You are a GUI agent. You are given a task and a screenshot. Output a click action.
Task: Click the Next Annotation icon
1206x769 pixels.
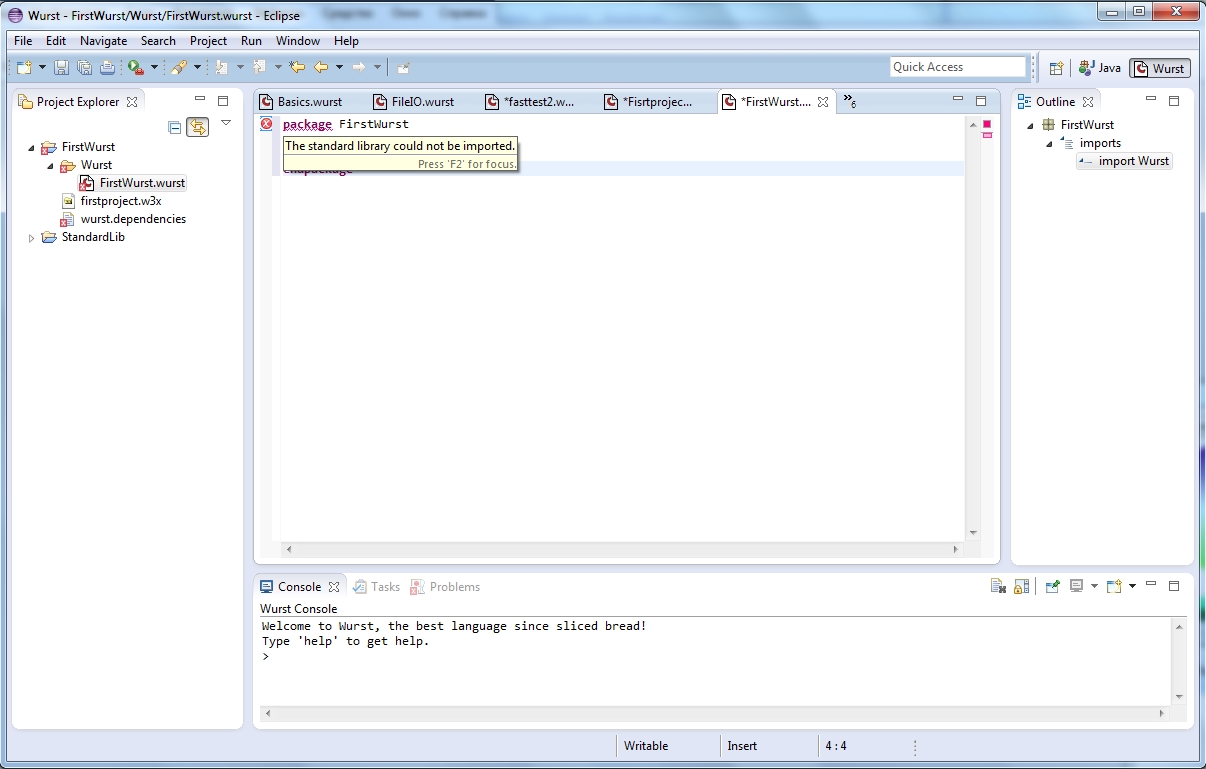(x=222, y=67)
